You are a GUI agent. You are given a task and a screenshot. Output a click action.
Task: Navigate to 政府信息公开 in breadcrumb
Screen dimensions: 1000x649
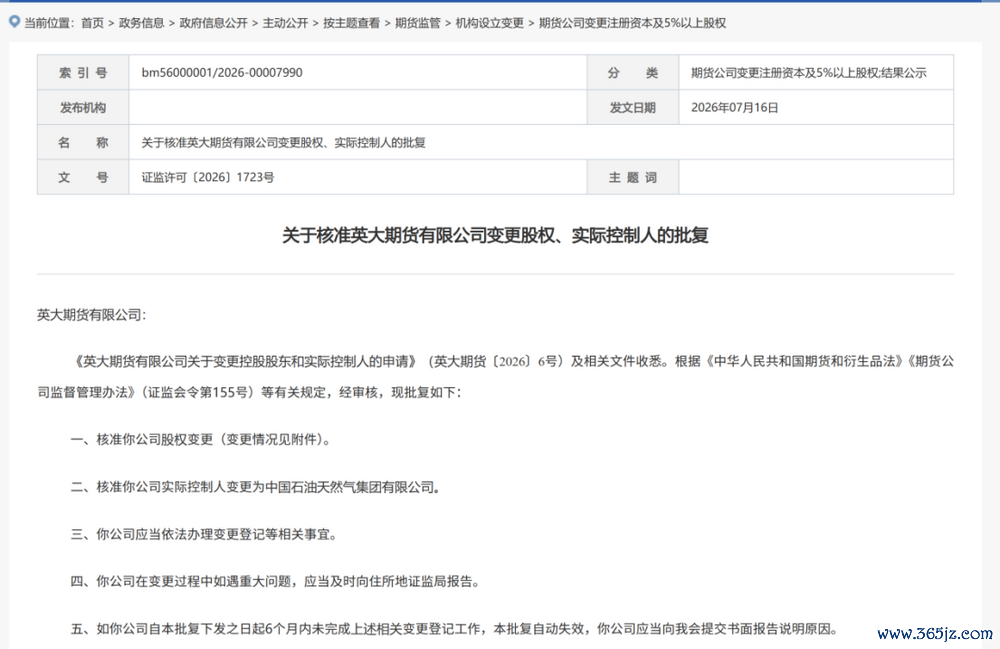coord(213,23)
